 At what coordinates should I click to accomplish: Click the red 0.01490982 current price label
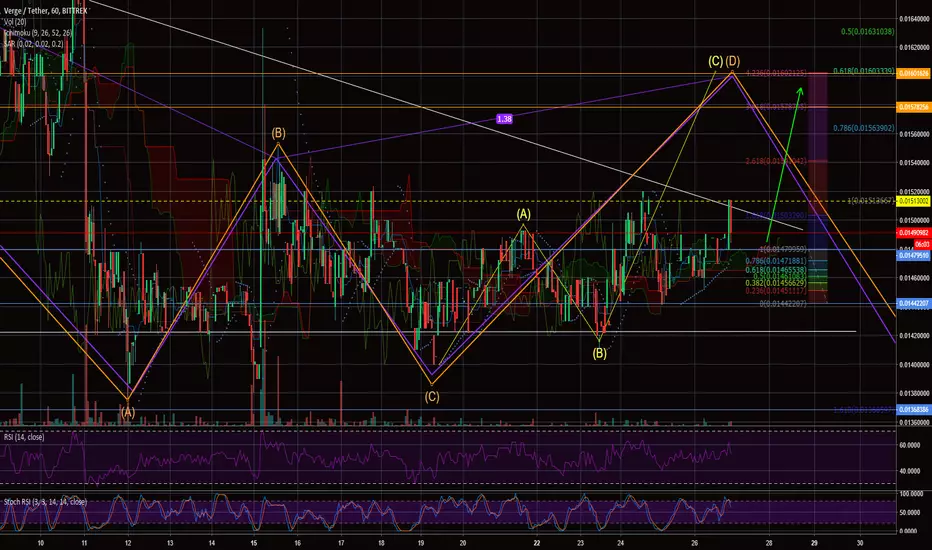pos(913,233)
